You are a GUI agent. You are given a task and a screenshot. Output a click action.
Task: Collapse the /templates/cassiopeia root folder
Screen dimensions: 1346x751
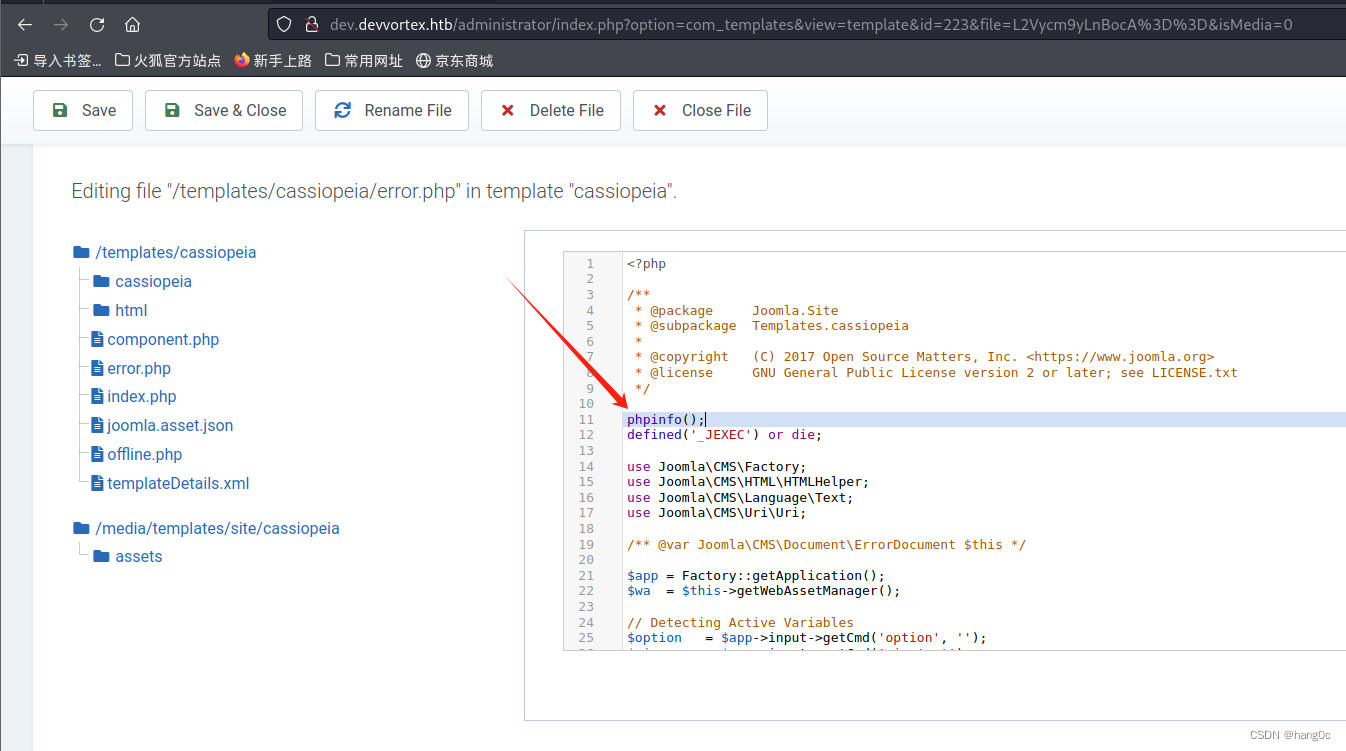tap(165, 252)
